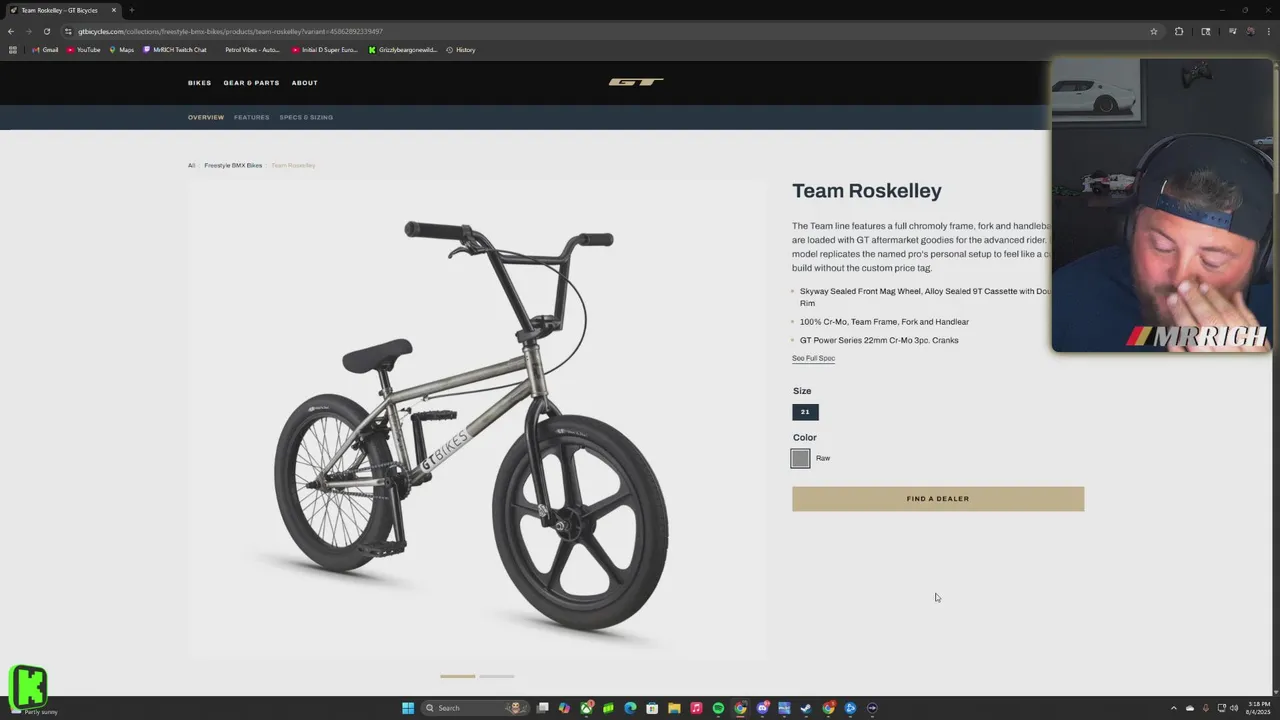The image size is (1280, 720).
Task: Open the apps grid in bookmarks bar
Action: coord(12,50)
